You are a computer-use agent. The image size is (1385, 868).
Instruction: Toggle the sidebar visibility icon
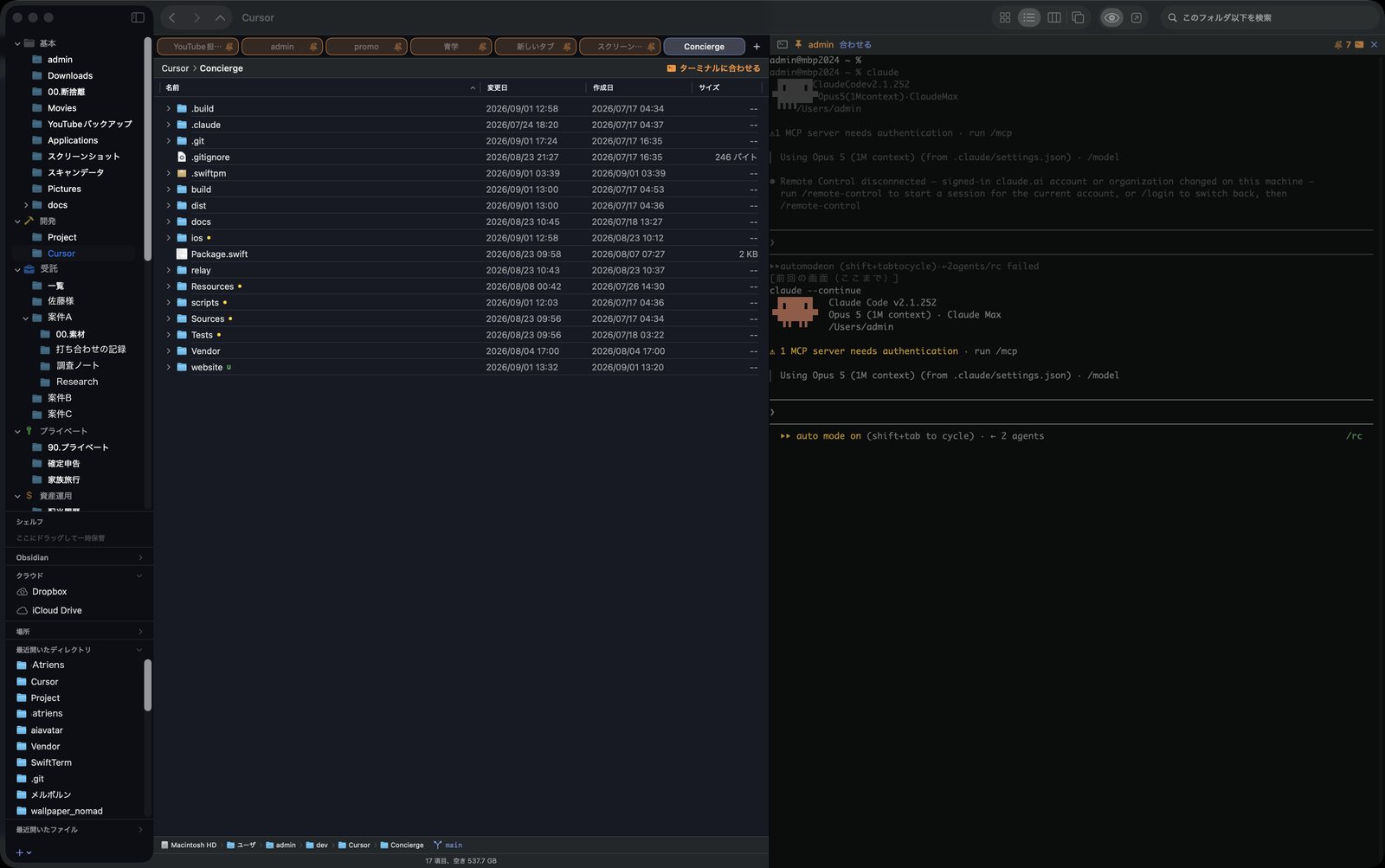pos(138,17)
